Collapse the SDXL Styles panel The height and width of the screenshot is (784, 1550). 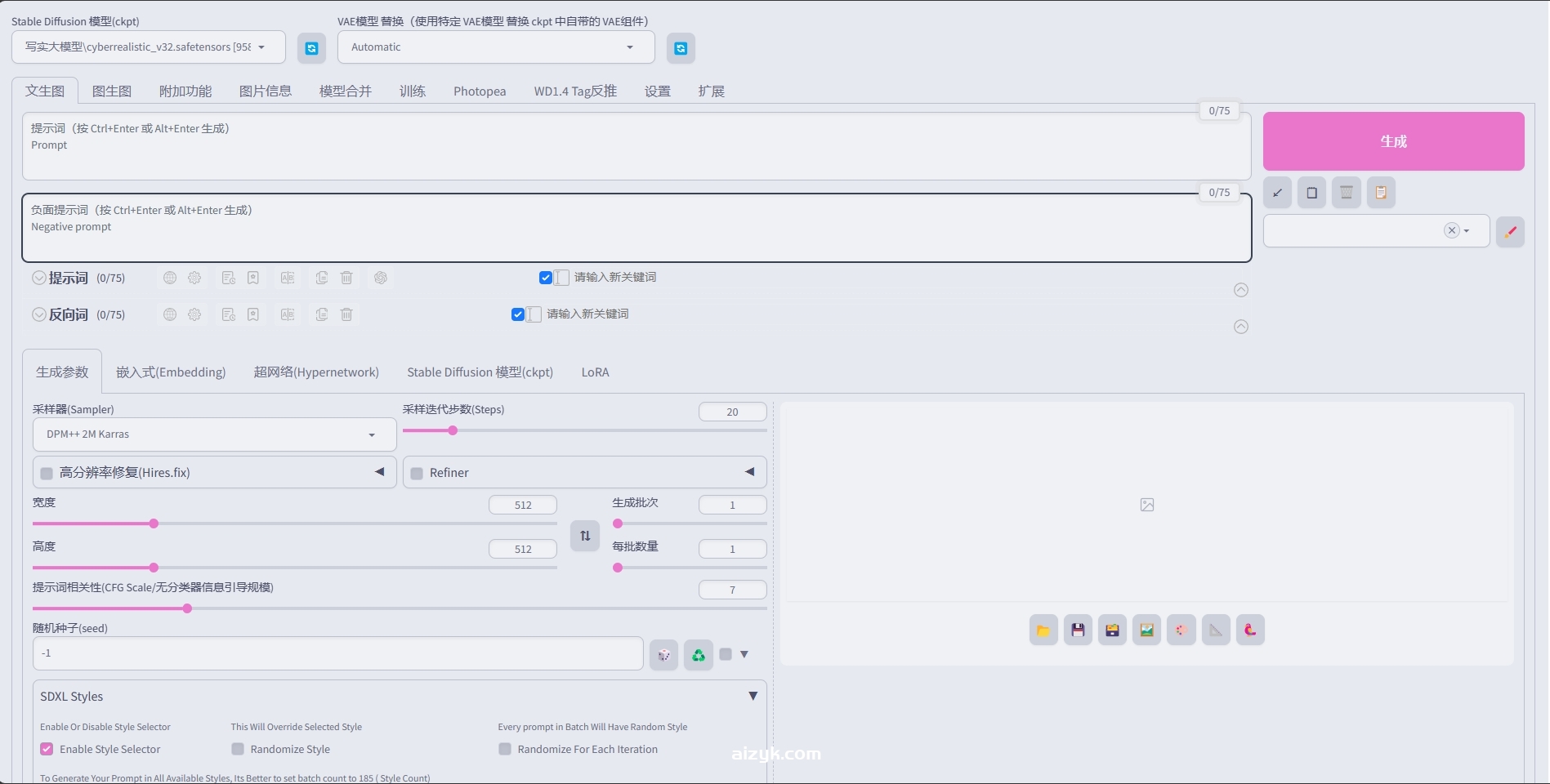click(752, 696)
